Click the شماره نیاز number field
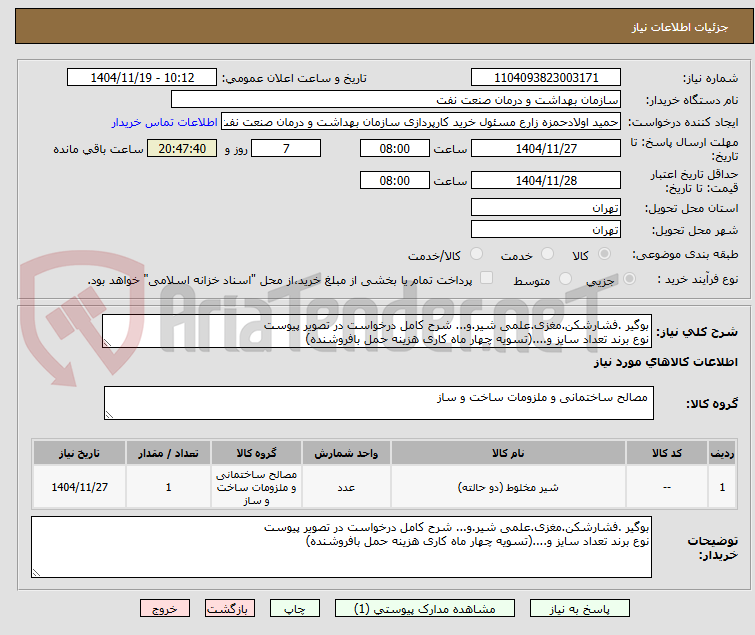 (x=546, y=78)
